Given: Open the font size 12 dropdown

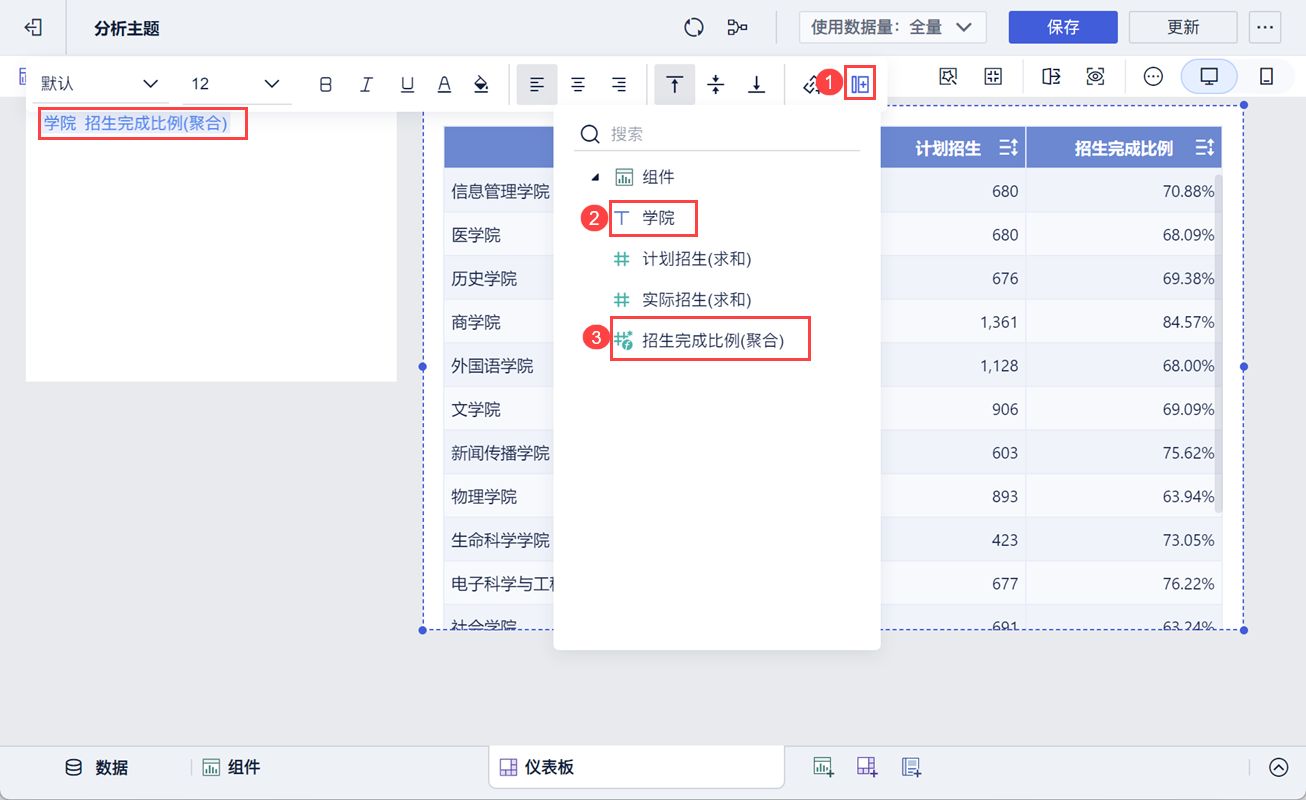Looking at the screenshot, I should click(x=235, y=84).
